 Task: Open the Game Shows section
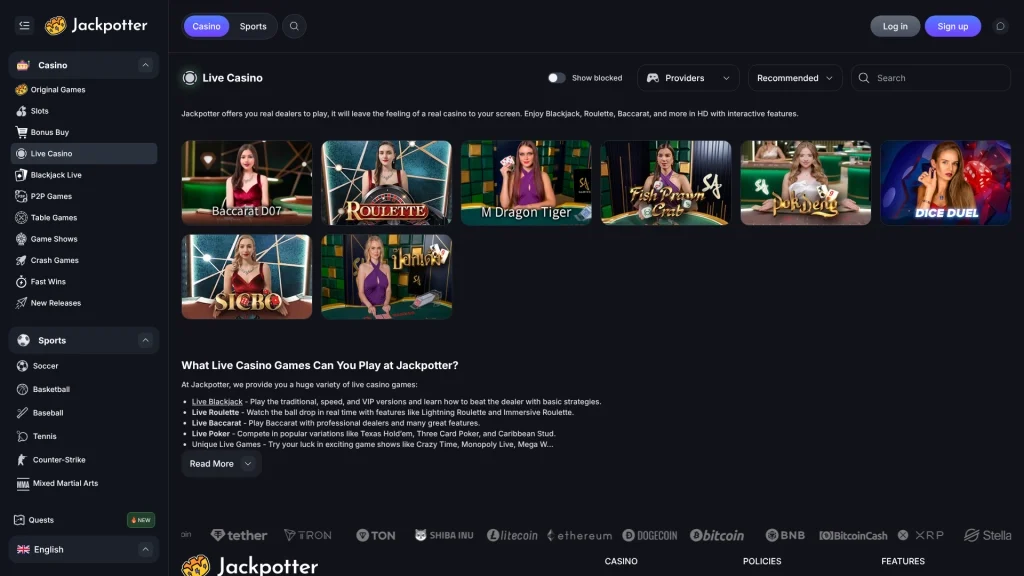pos(55,238)
